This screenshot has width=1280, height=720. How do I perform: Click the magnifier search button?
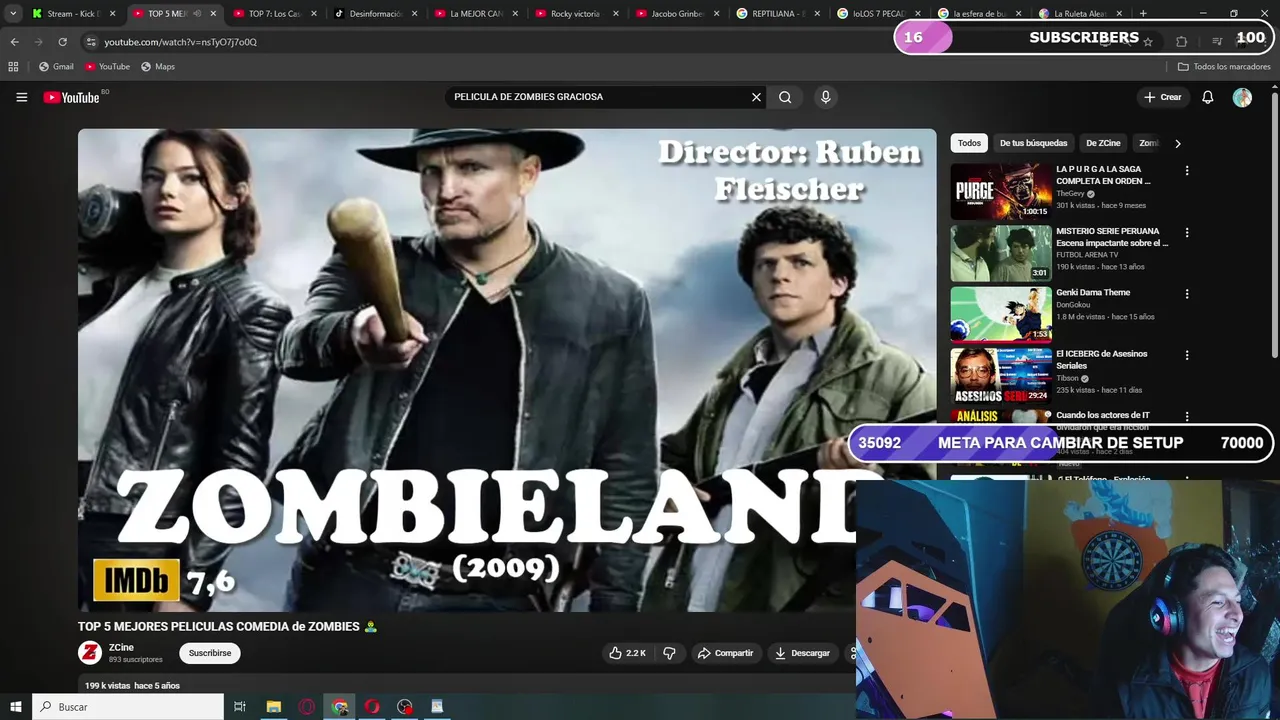[x=785, y=97]
